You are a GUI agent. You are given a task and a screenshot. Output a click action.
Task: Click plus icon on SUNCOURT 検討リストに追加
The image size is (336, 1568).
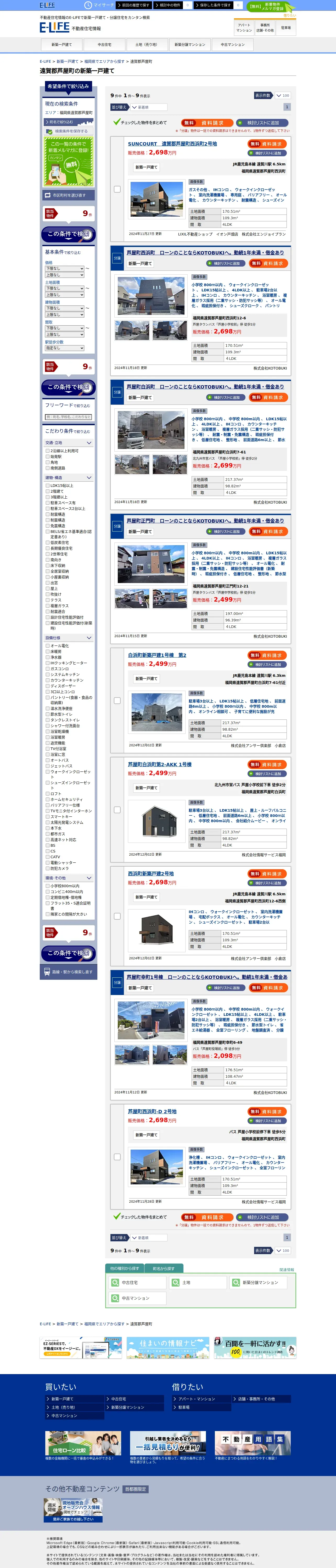251,153
